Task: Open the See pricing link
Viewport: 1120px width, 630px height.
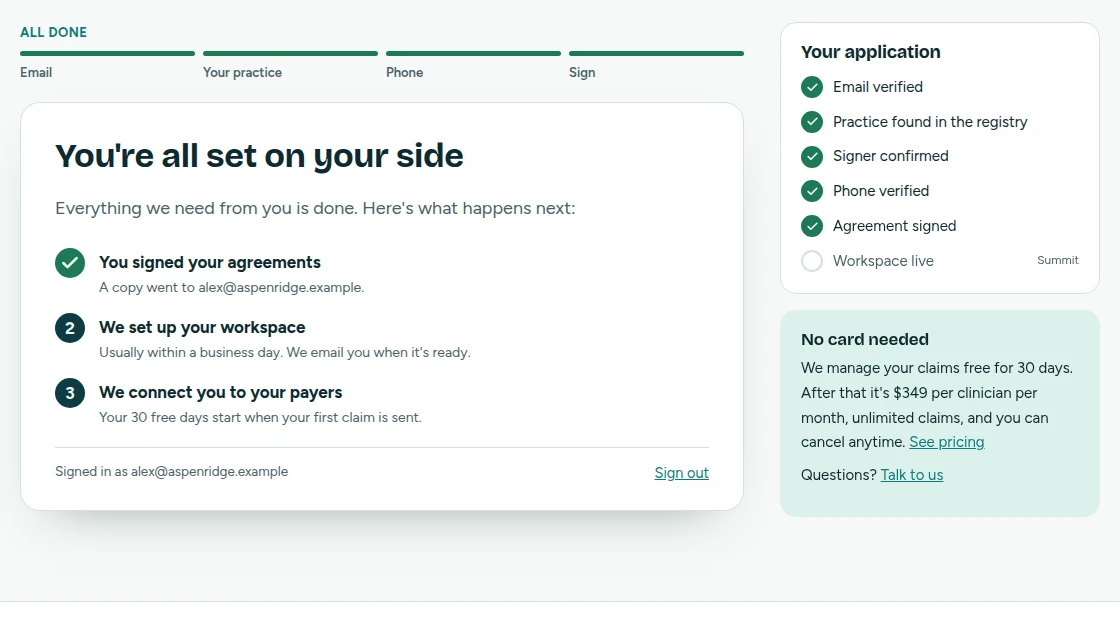Action: pos(946,442)
